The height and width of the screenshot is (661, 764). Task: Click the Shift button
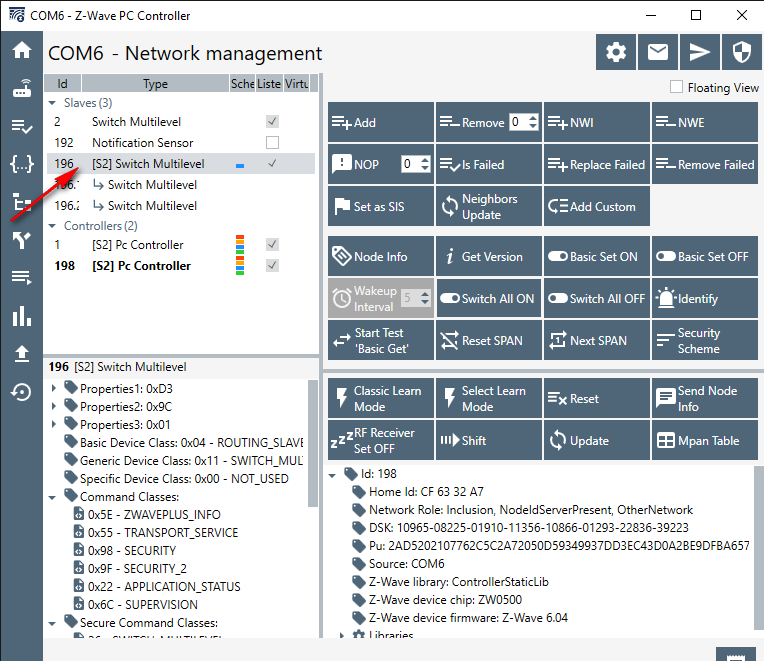coord(489,440)
